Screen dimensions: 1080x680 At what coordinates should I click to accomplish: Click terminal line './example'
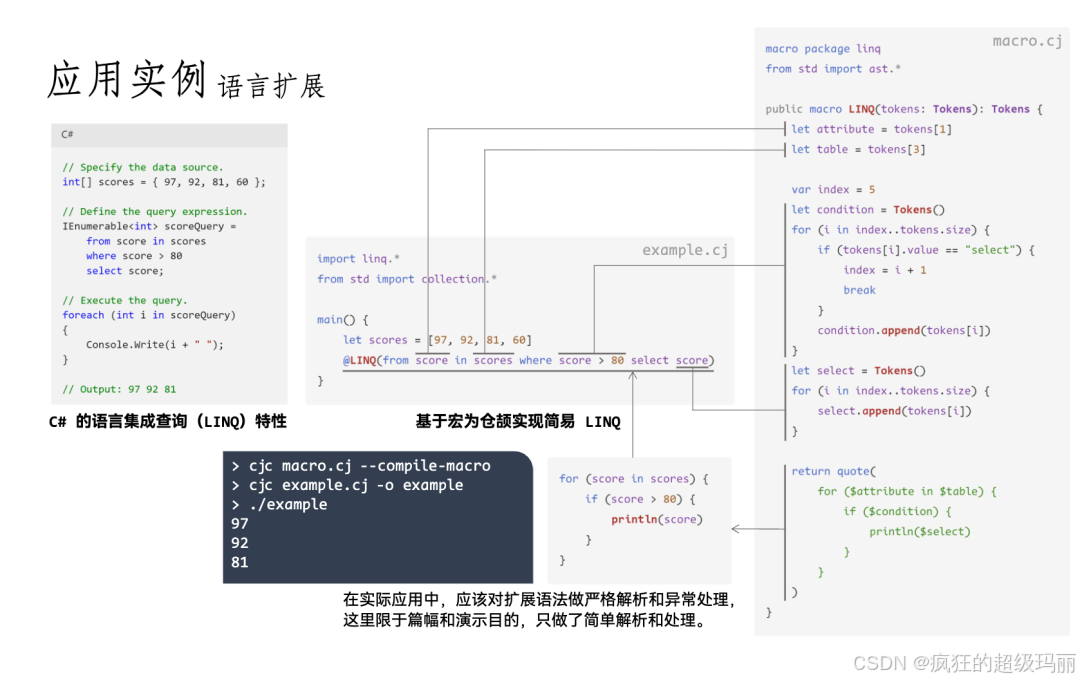[288, 504]
